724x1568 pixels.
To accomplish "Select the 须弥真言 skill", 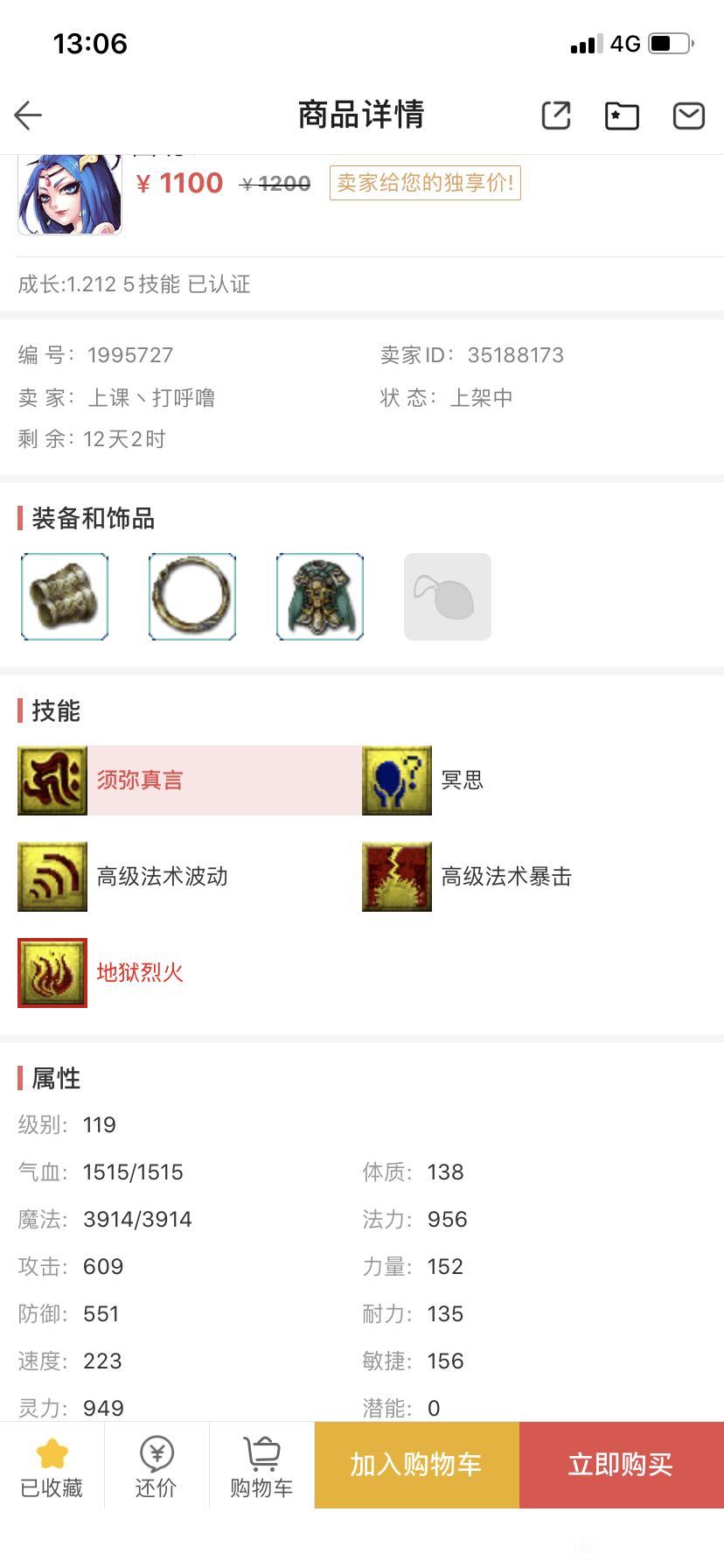I will (x=189, y=780).
